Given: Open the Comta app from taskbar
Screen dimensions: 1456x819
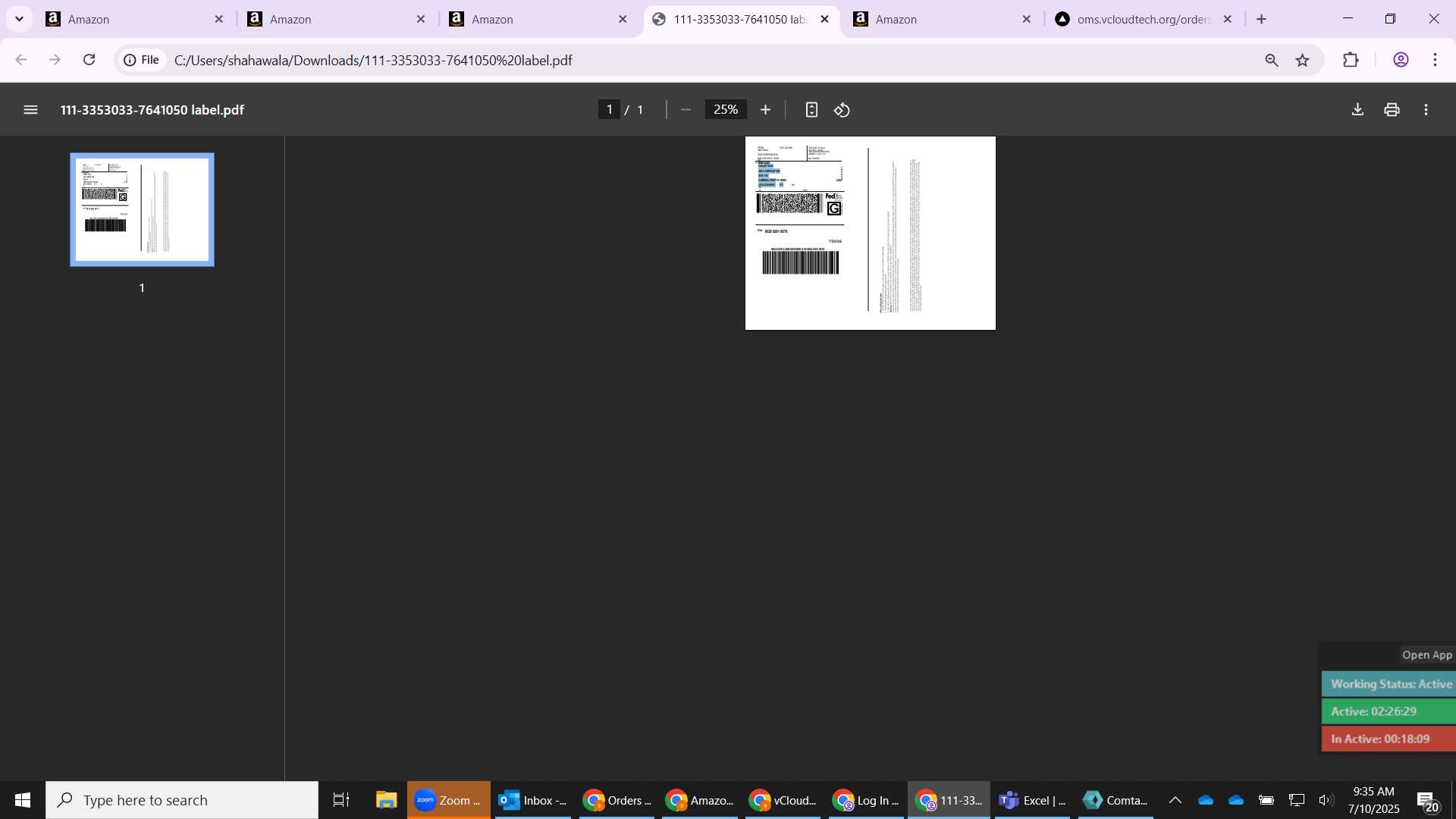Looking at the screenshot, I should (1116, 800).
